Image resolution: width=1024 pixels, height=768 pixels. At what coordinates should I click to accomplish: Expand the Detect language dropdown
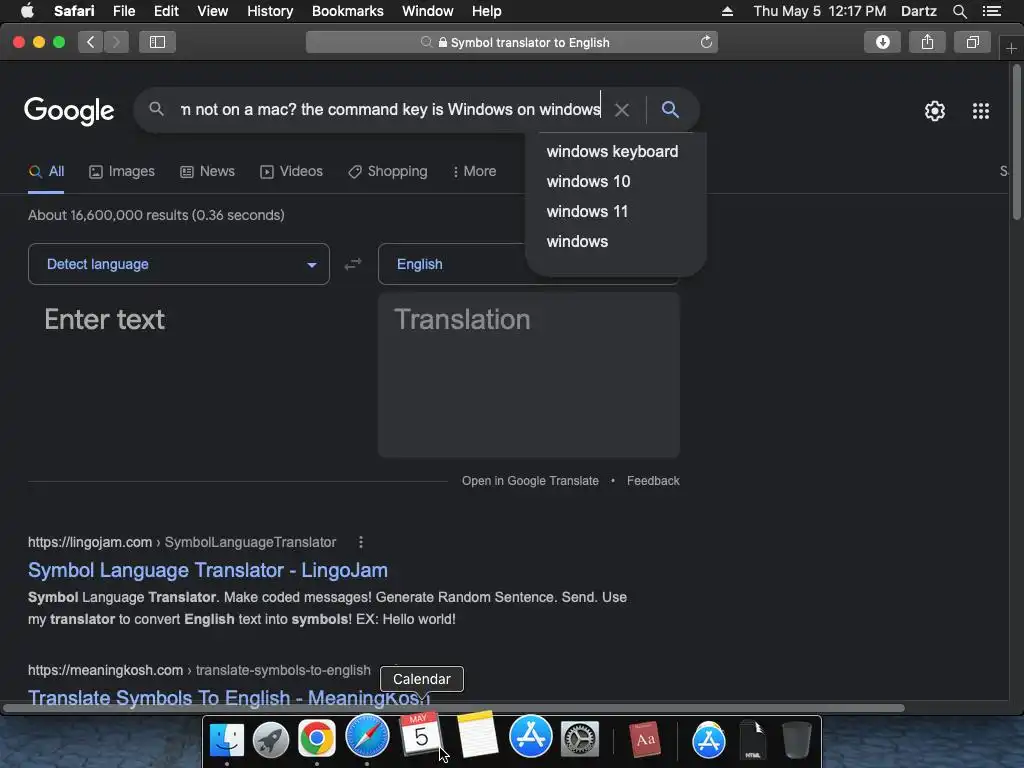179,264
